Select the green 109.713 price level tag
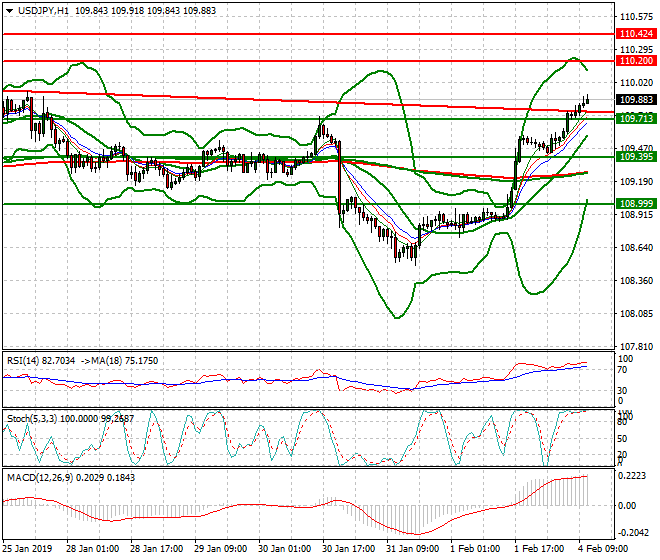The image size is (660, 560). tap(636, 119)
